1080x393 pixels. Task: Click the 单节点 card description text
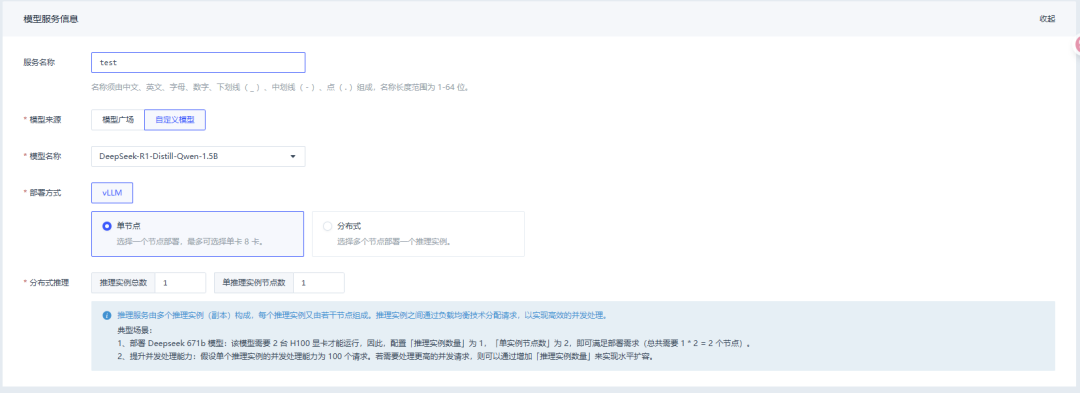(x=189, y=242)
